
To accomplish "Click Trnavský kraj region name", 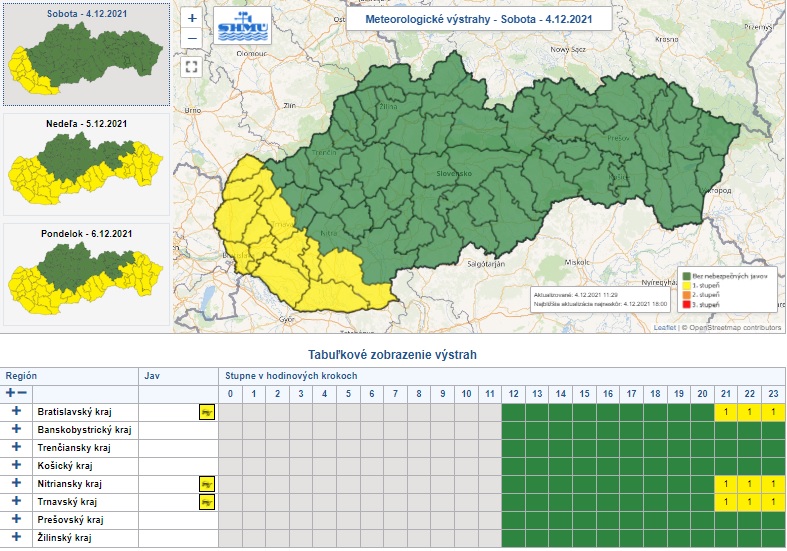I will [67, 502].
